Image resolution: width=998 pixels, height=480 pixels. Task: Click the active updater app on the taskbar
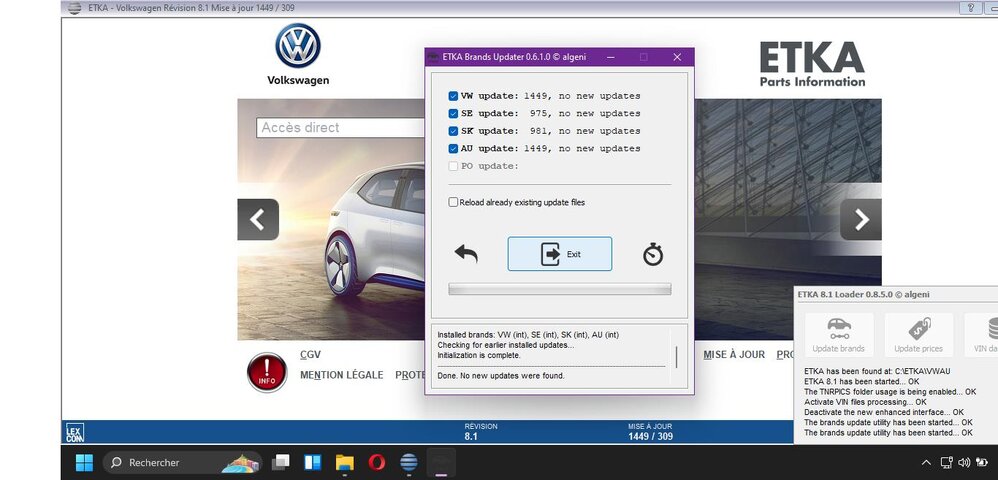click(x=441, y=462)
